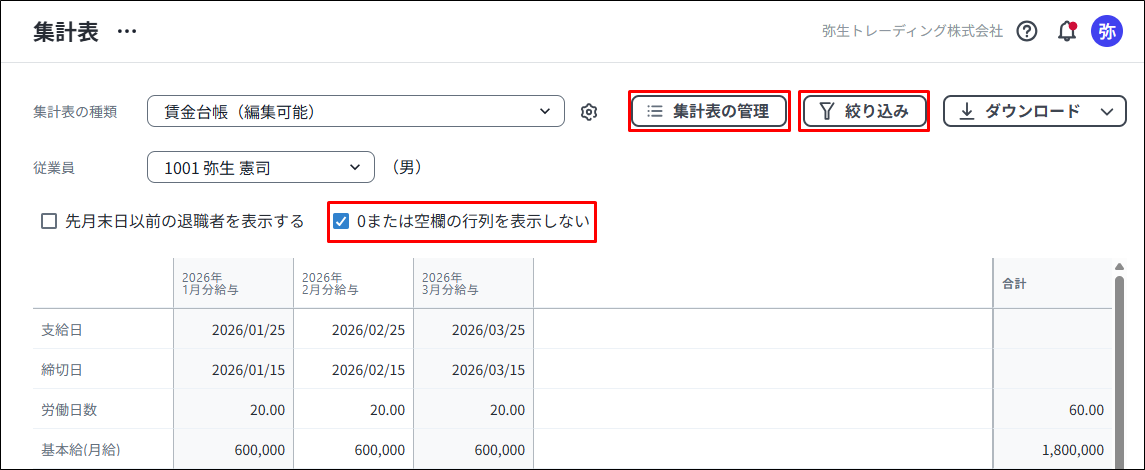Image resolution: width=1145 pixels, height=470 pixels.
Task: Select the 2026年3月分給与 column header
Action: pos(473,283)
